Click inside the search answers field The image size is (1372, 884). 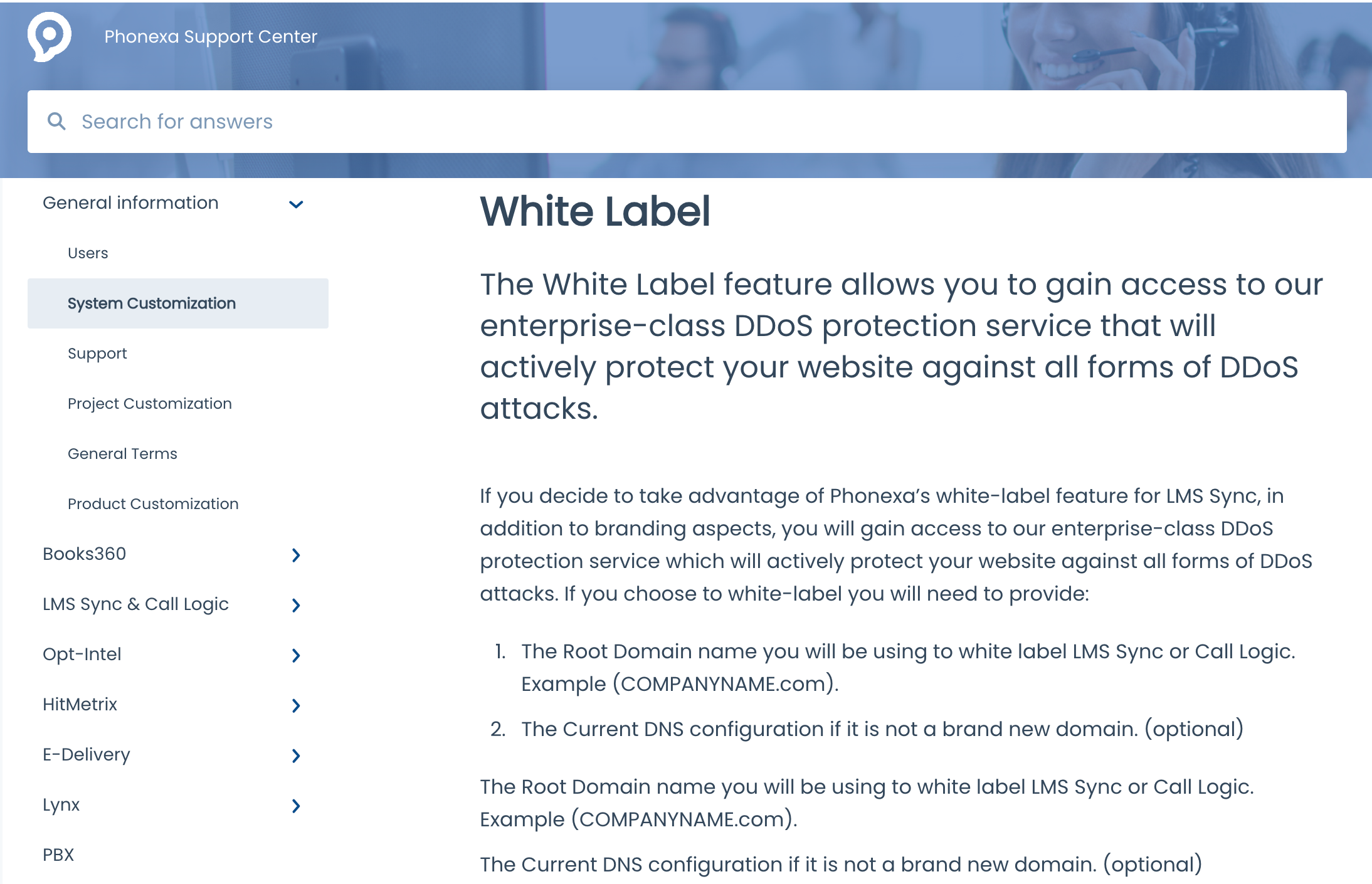point(685,122)
